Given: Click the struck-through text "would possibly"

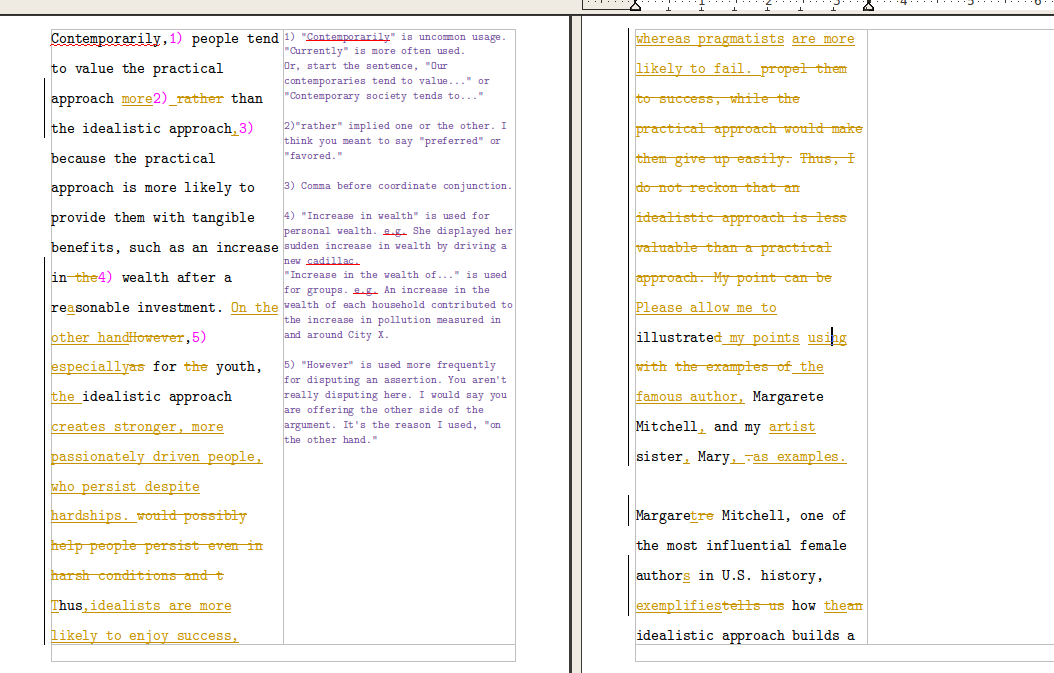Looking at the screenshot, I should pyautogui.click(x=192, y=516).
